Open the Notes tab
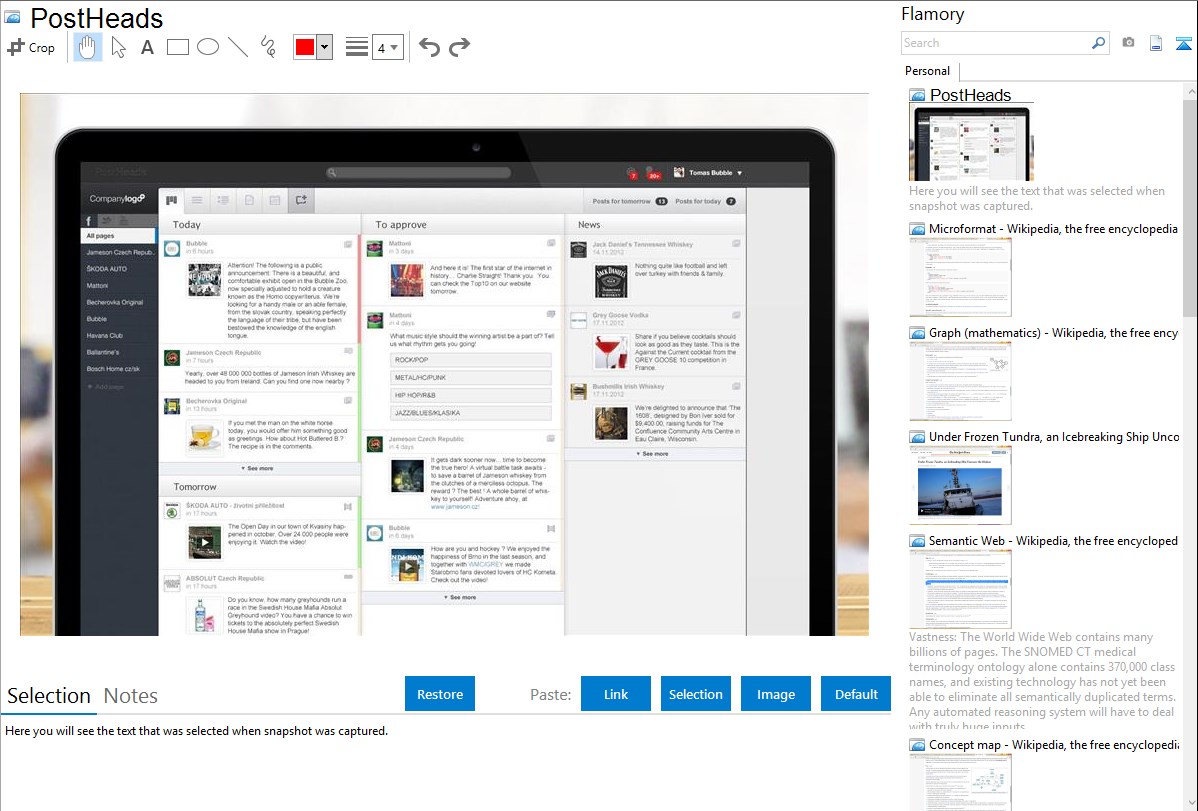1198x811 pixels. (x=131, y=696)
